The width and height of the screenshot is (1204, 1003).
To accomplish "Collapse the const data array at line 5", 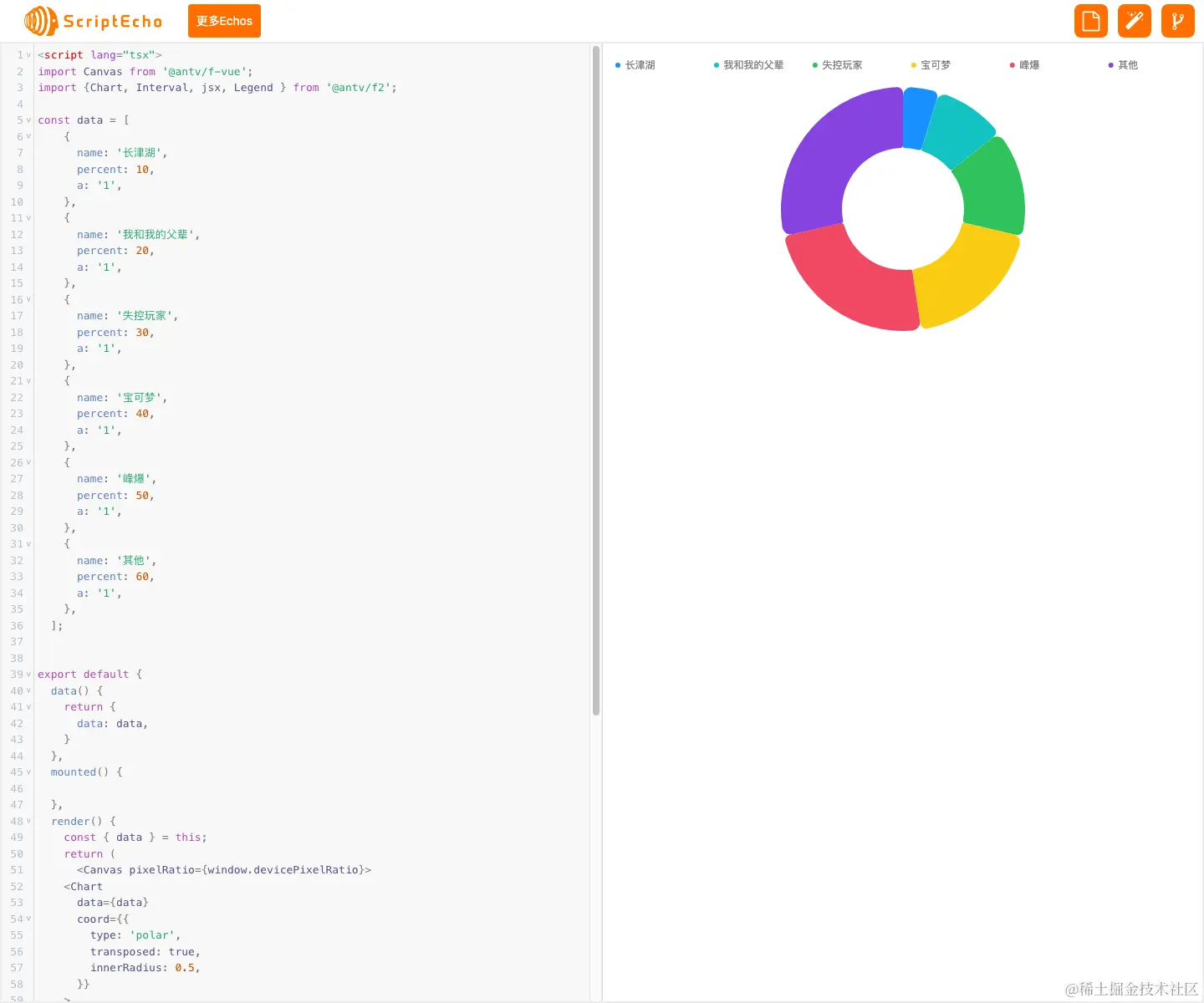I will coord(28,120).
